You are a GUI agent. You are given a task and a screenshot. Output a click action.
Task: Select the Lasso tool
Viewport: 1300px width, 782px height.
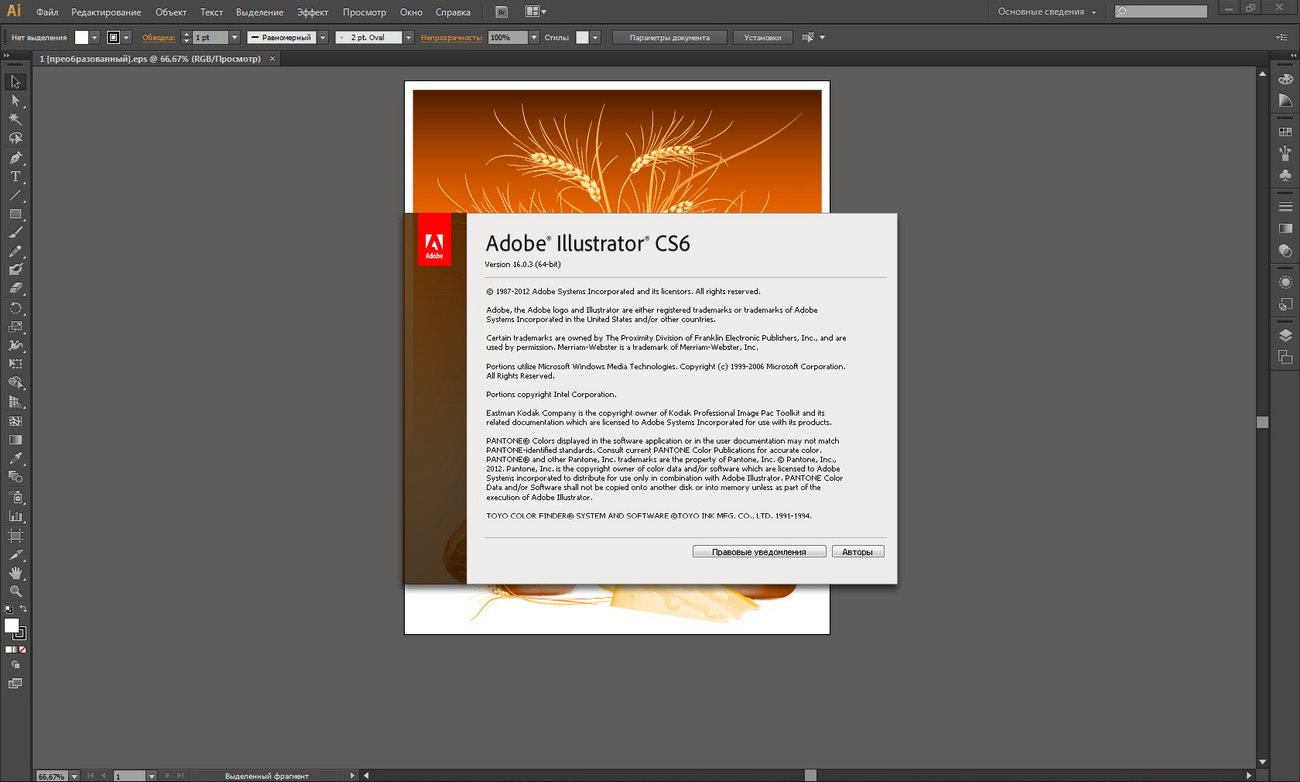click(15, 138)
